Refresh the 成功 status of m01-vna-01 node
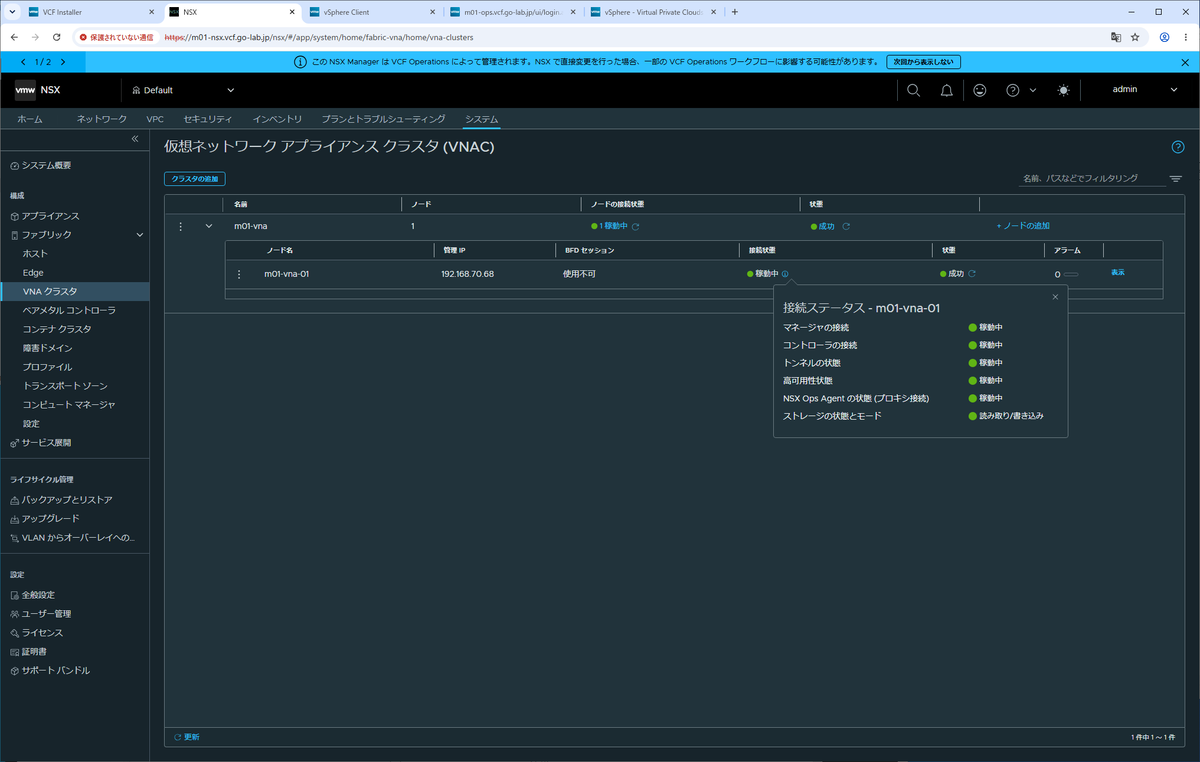Viewport: 1200px width, 762px height. [972, 273]
